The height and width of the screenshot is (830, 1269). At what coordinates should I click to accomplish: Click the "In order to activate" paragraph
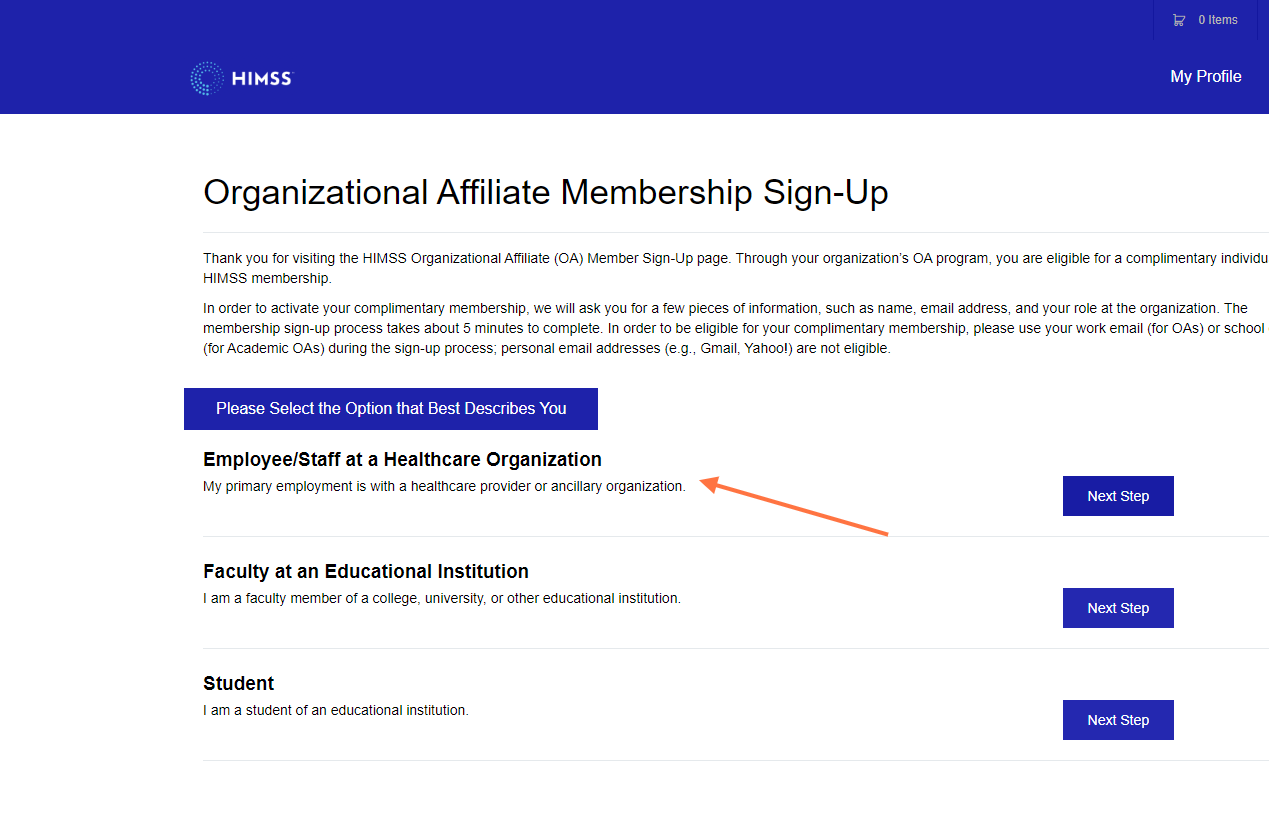[736, 329]
